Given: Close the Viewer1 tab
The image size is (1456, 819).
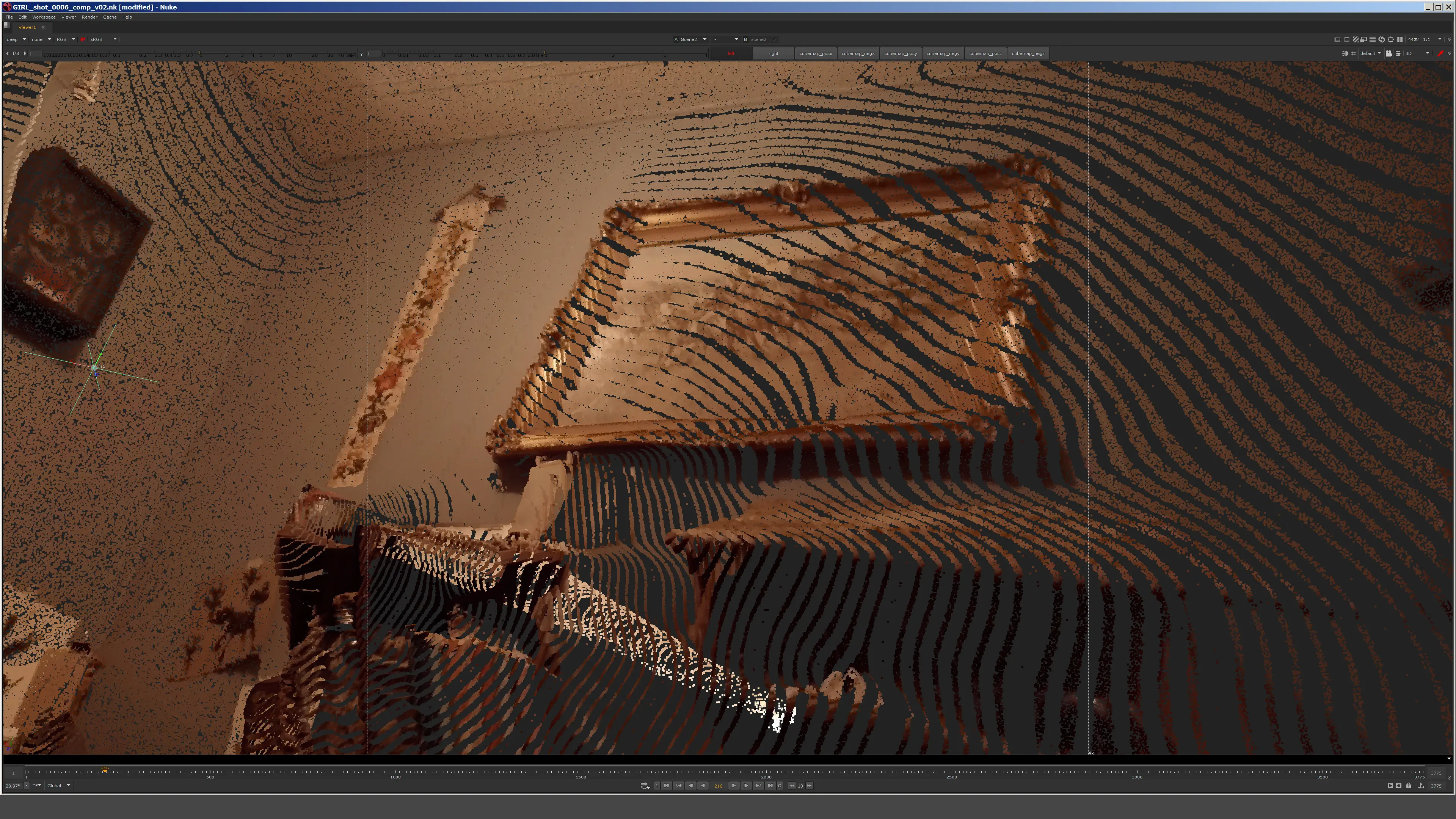Looking at the screenshot, I should [43, 27].
